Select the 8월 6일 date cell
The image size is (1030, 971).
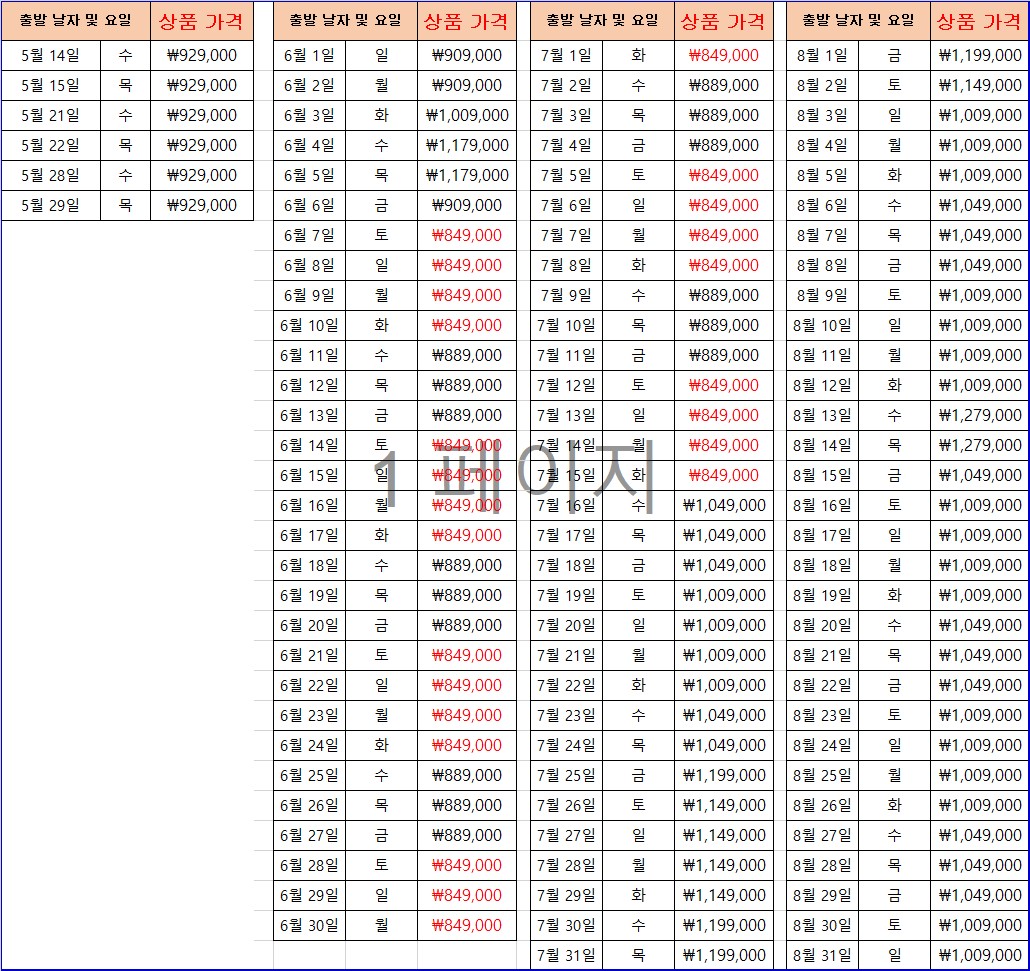click(822, 206)
